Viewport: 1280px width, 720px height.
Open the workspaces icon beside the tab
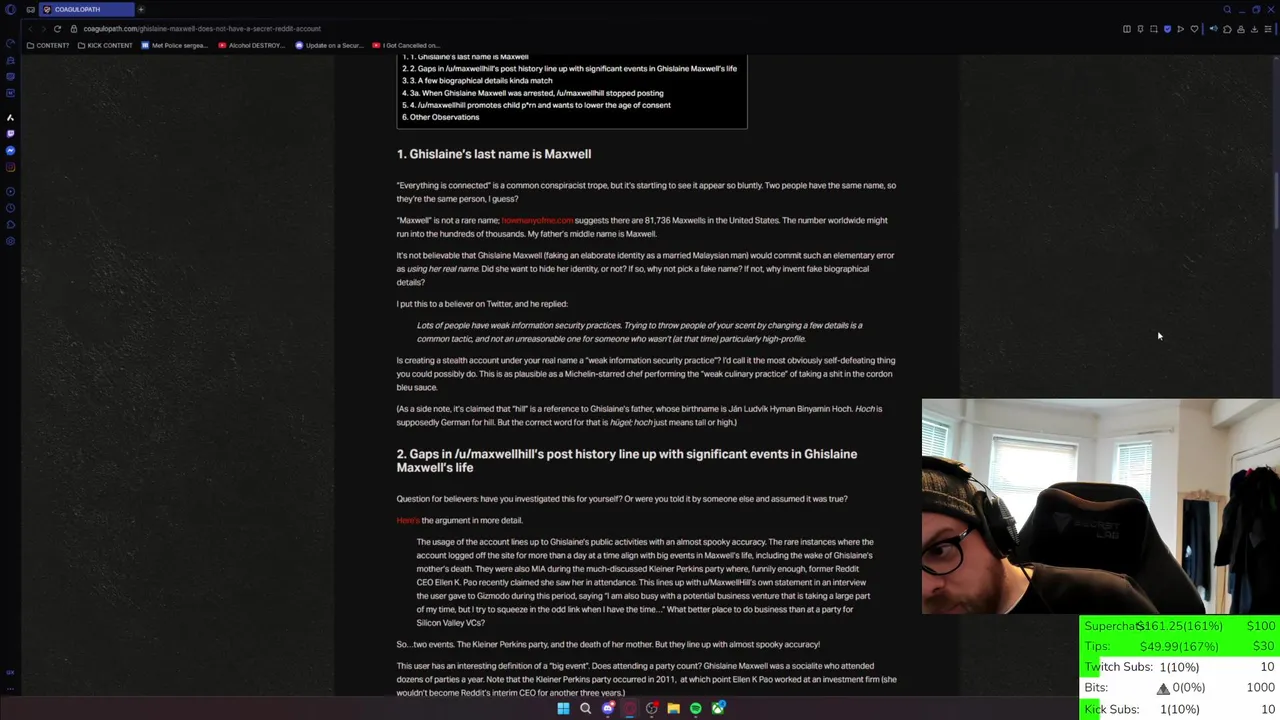coord(30,9)
